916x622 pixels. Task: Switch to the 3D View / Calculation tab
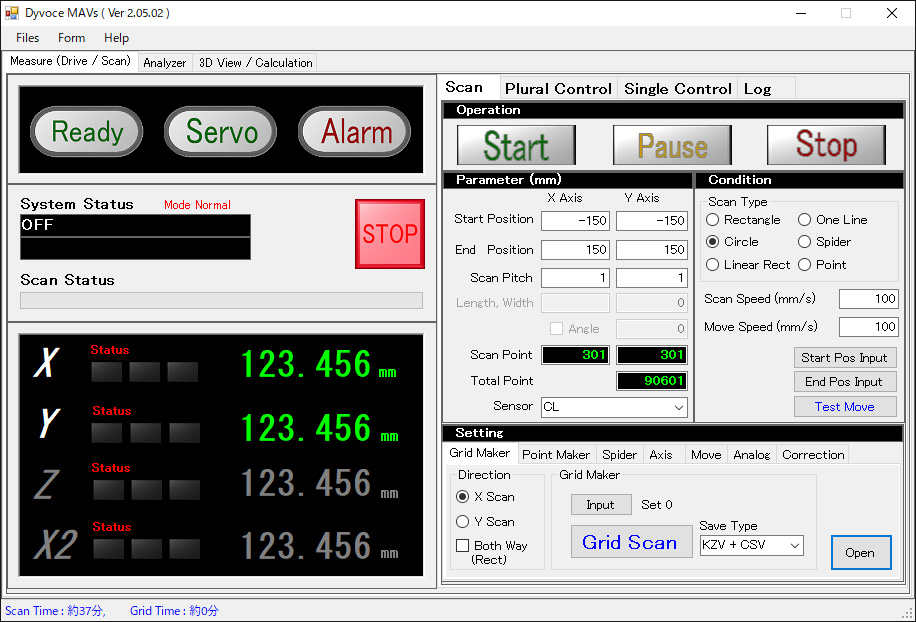(255, 63)
